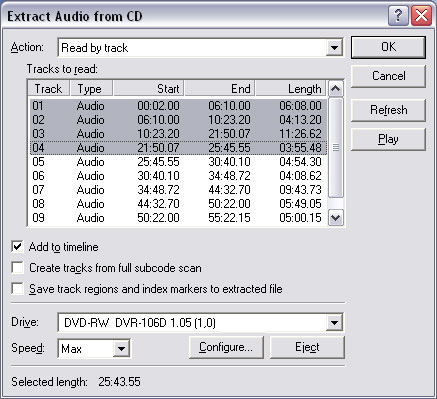Click the title bar help question mark icon

pos(398,16)
